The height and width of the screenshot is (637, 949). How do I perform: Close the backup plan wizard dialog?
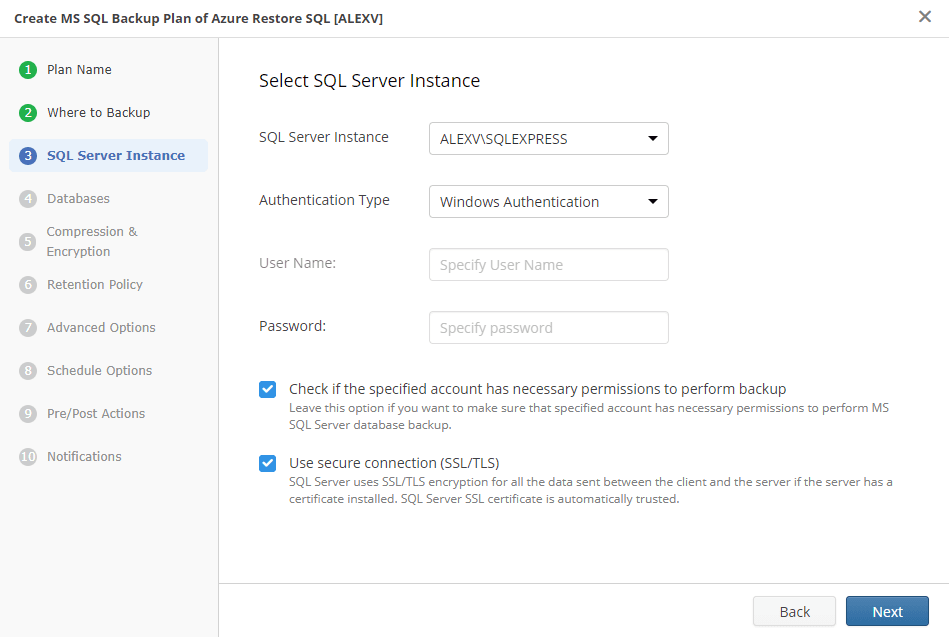925,17
